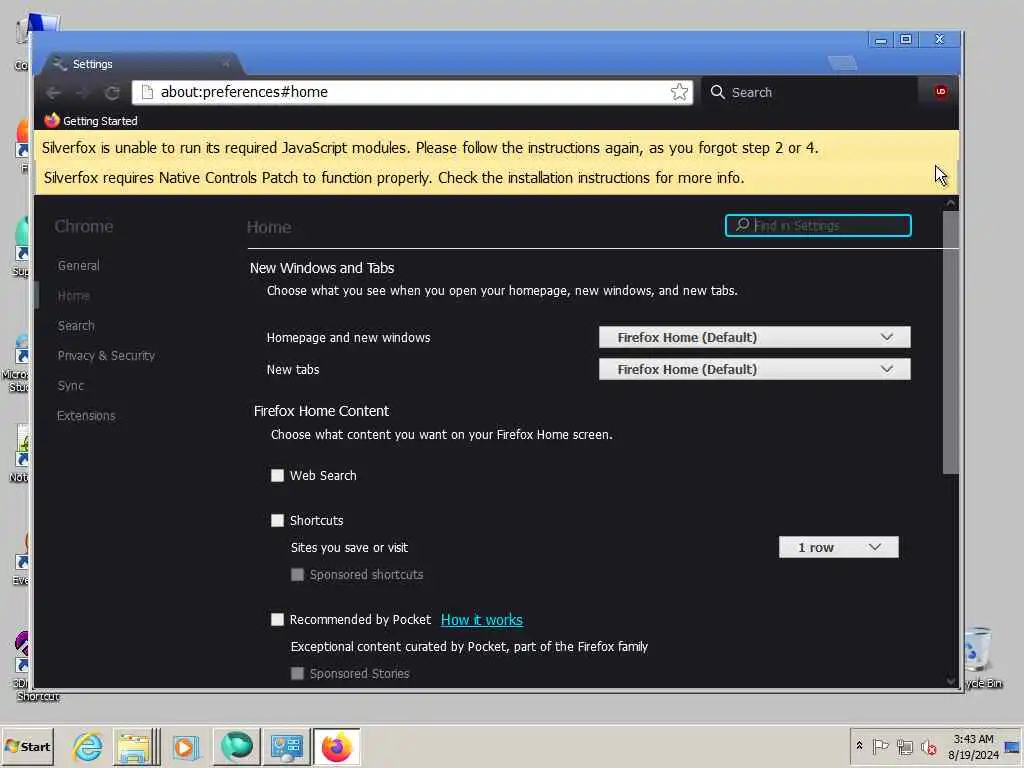
Task: Toggle the Recommended by Pocket checkbox
Action: click(x=278, y=619)
